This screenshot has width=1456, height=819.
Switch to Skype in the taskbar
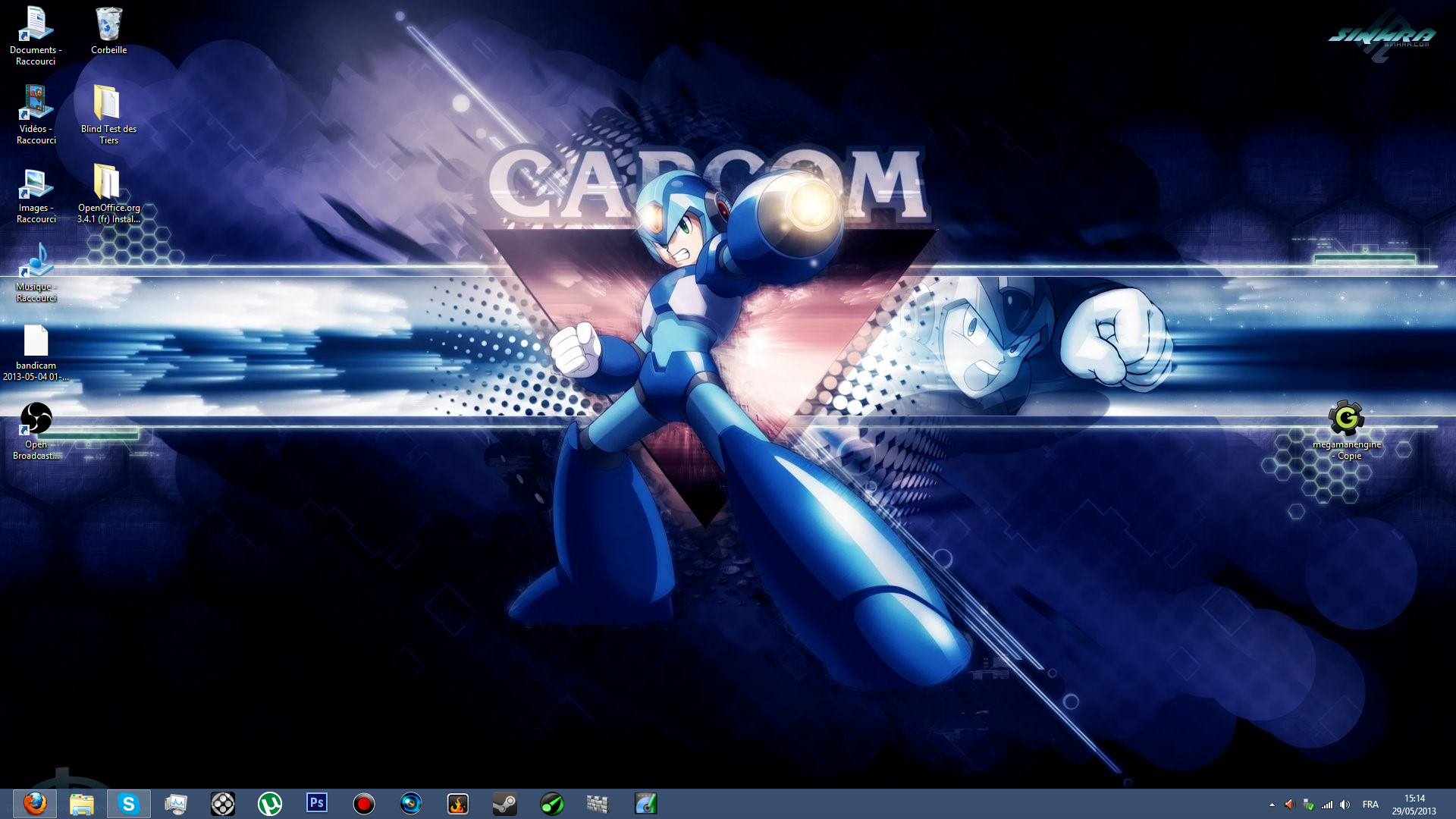129,804
